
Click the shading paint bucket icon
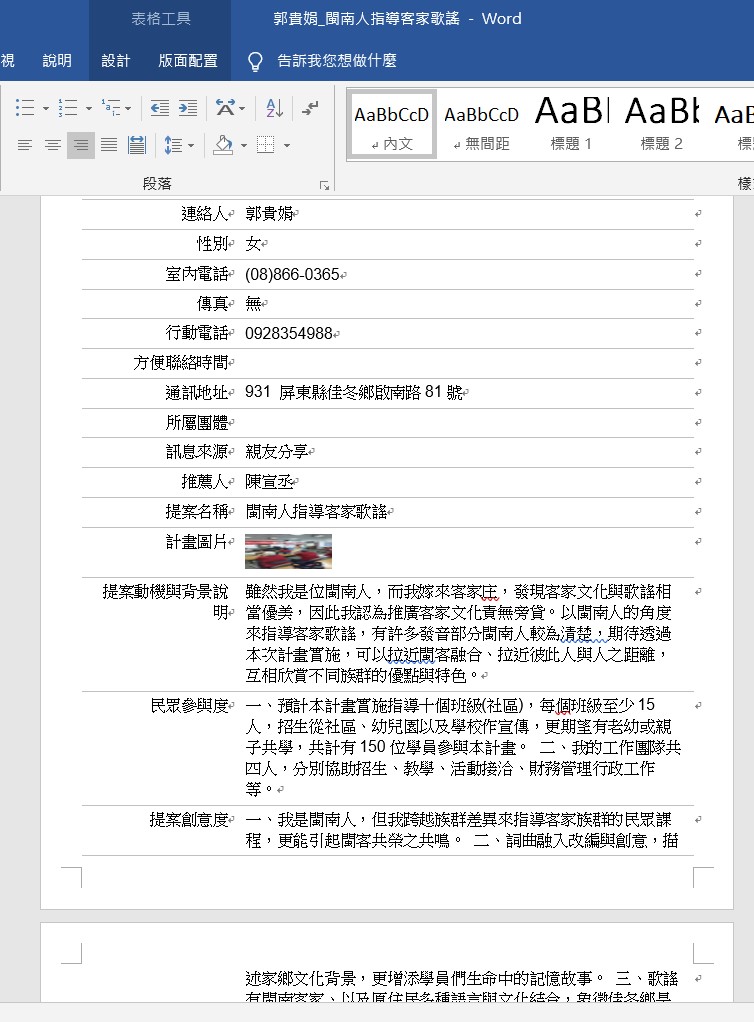tap(224, 145)
